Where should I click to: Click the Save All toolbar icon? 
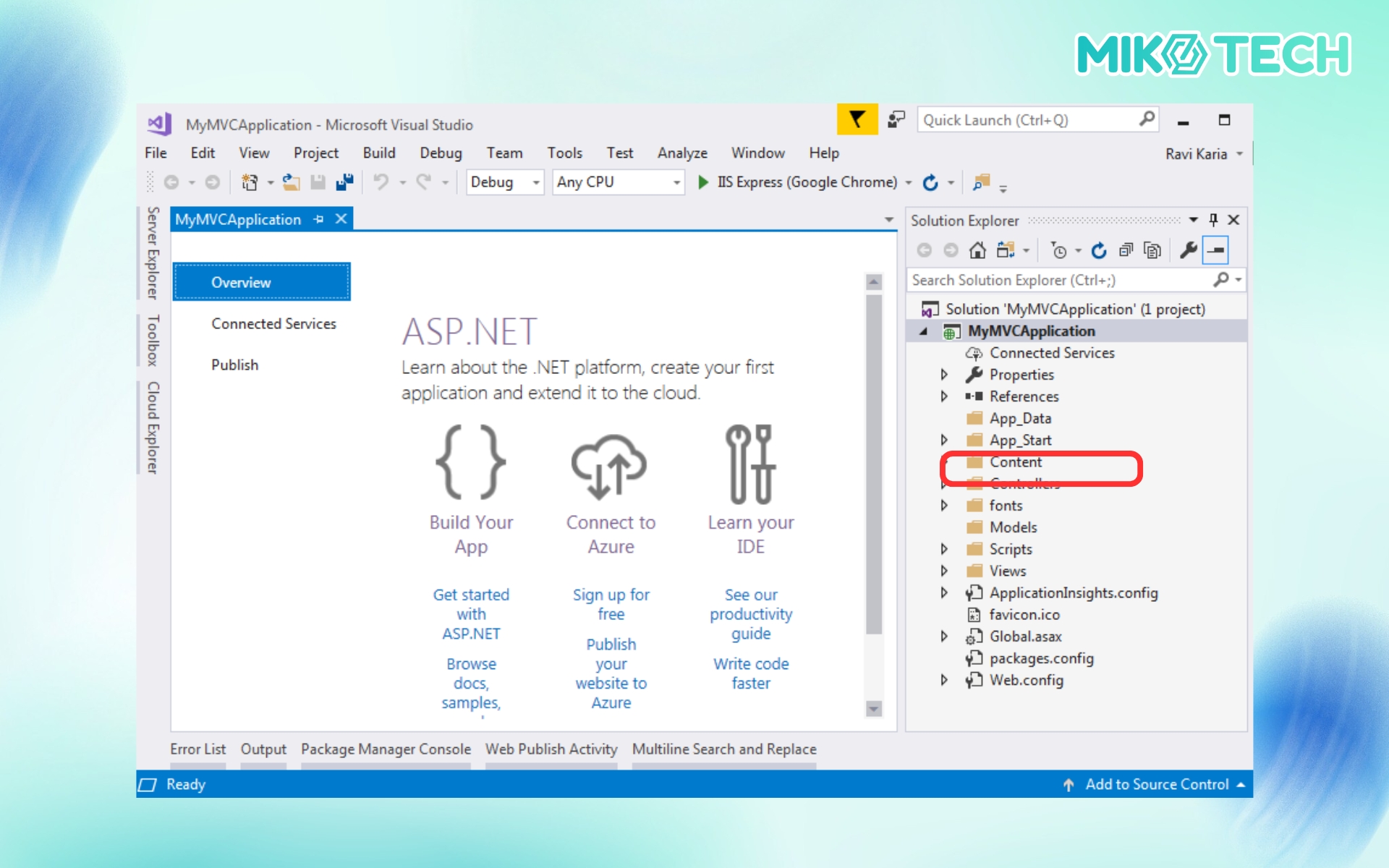[x=344, y=182]
